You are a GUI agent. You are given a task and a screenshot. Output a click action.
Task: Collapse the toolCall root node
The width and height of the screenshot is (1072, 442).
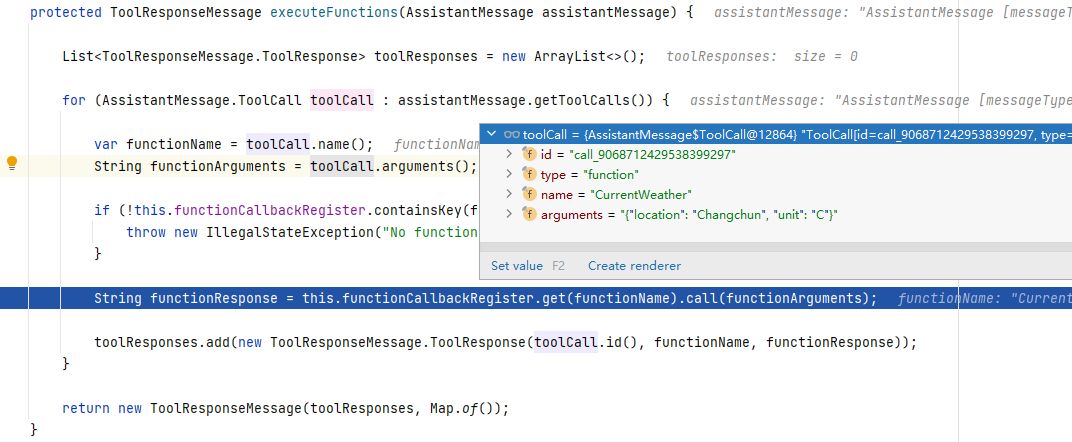click(491, 134)
